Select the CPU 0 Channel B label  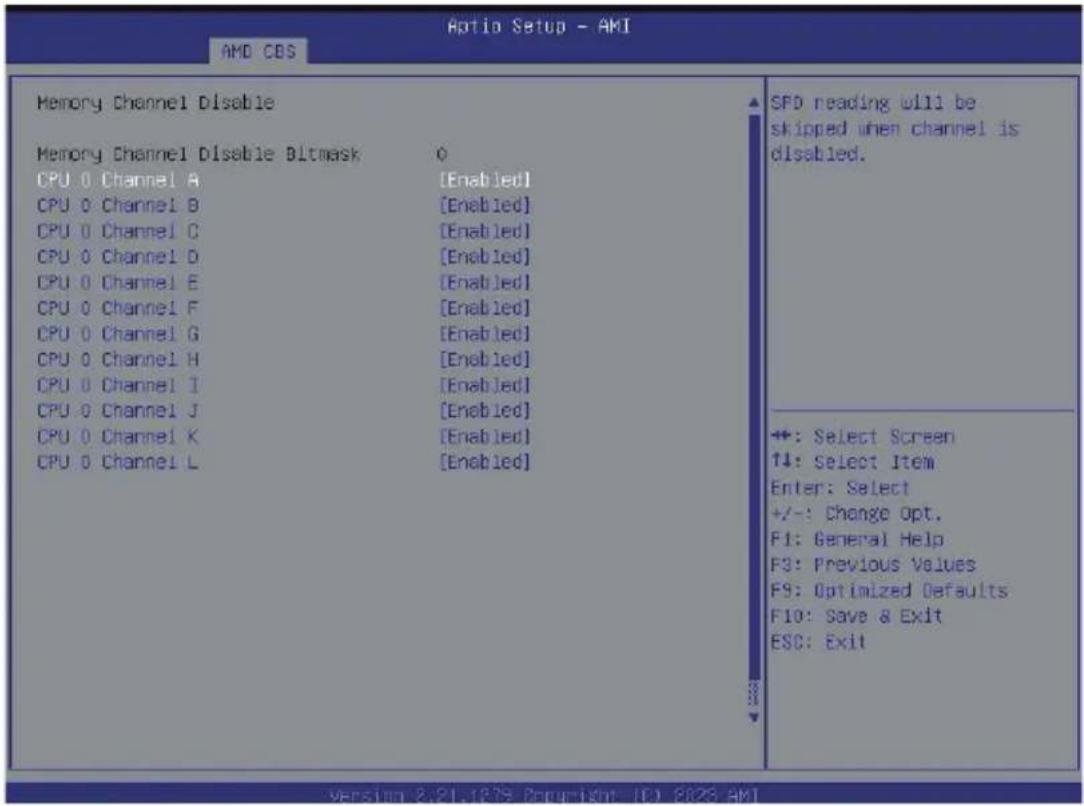[x=118, y=206]
